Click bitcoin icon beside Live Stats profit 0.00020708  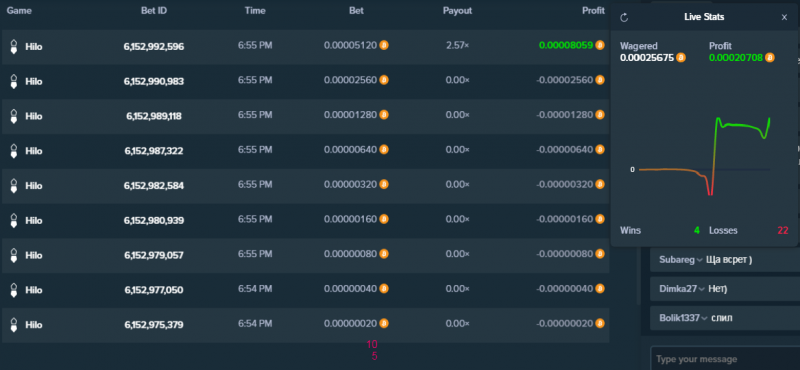pyautogui.click(x=769, y=58)
